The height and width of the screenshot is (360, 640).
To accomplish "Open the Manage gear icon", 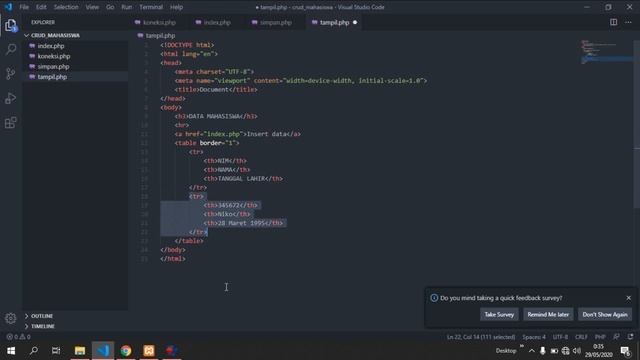I will tap(11, 318).
